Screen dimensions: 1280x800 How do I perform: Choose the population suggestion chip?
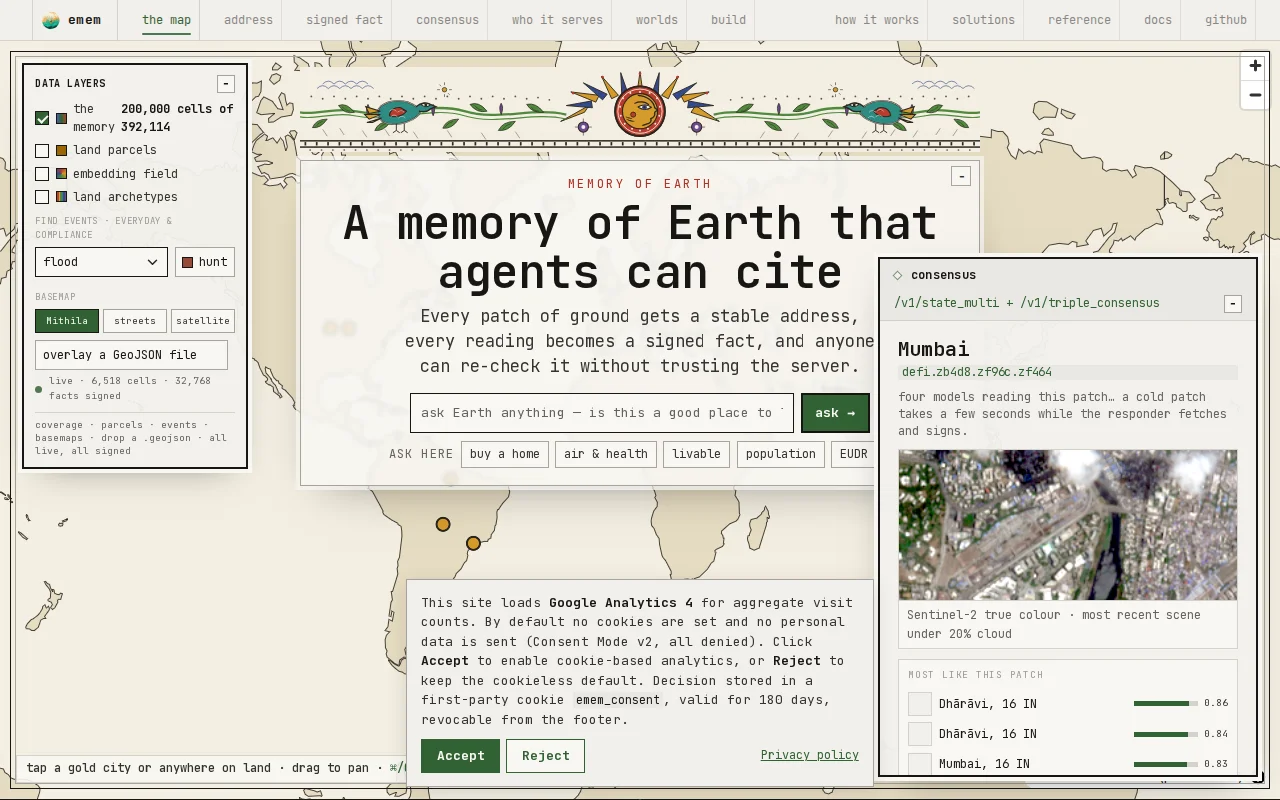[781, 454]
